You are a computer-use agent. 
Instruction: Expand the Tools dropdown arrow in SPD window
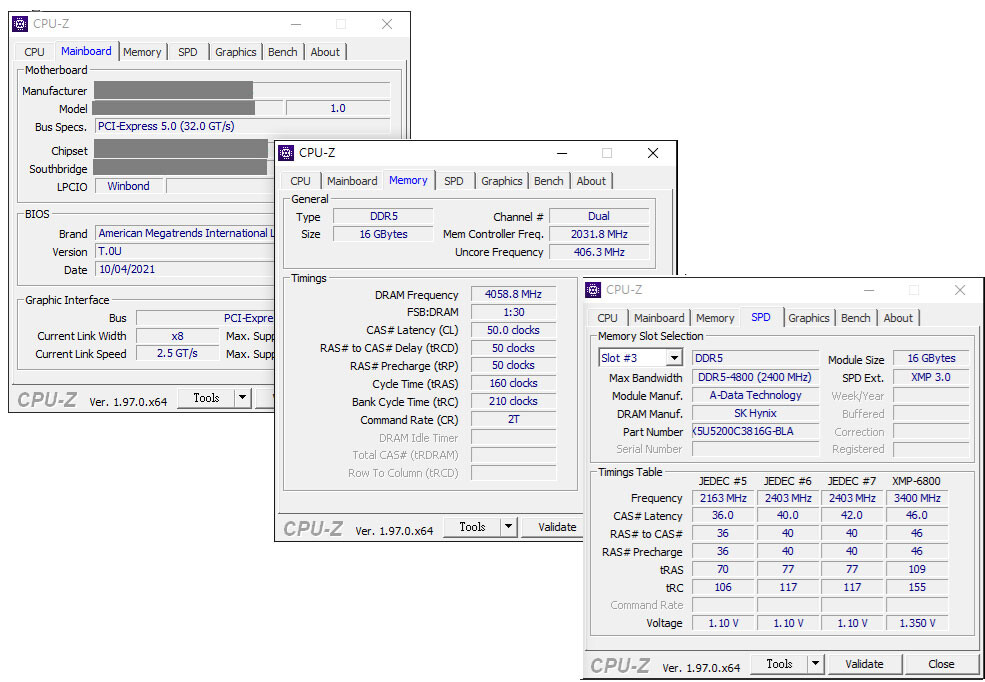(815, 664)
